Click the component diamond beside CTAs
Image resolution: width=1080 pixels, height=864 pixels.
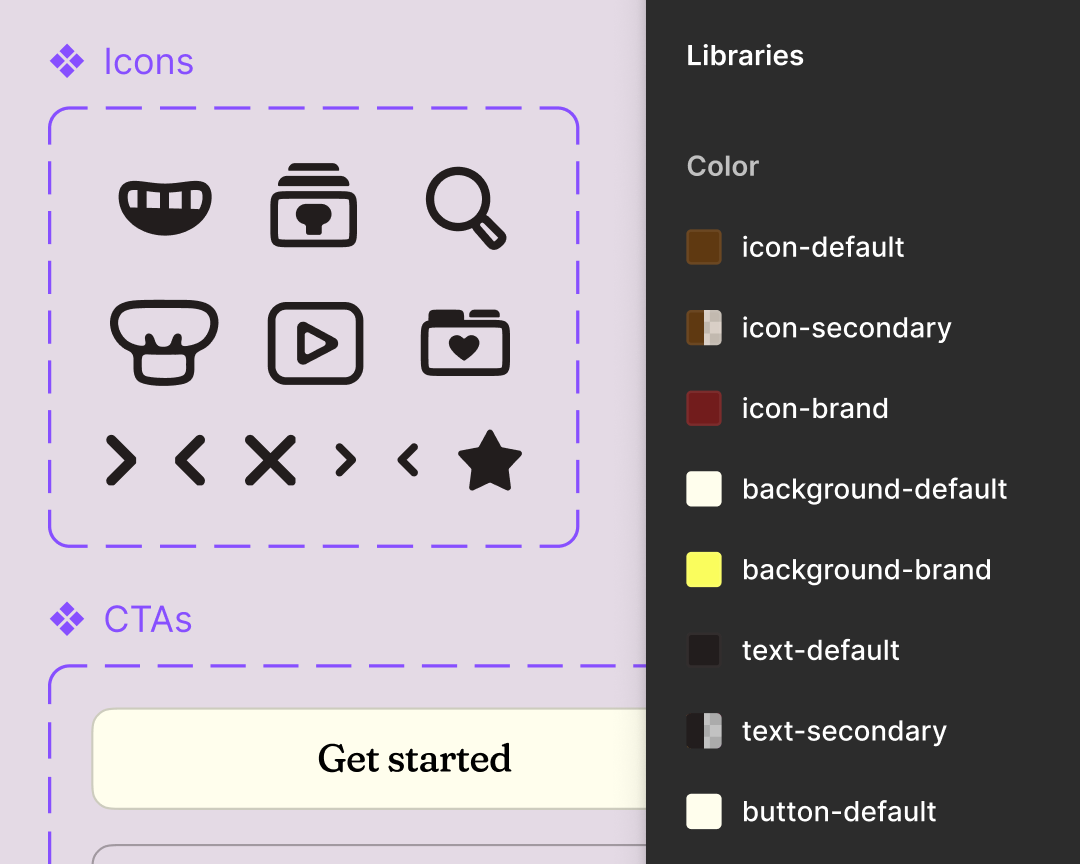click(66, 619)
